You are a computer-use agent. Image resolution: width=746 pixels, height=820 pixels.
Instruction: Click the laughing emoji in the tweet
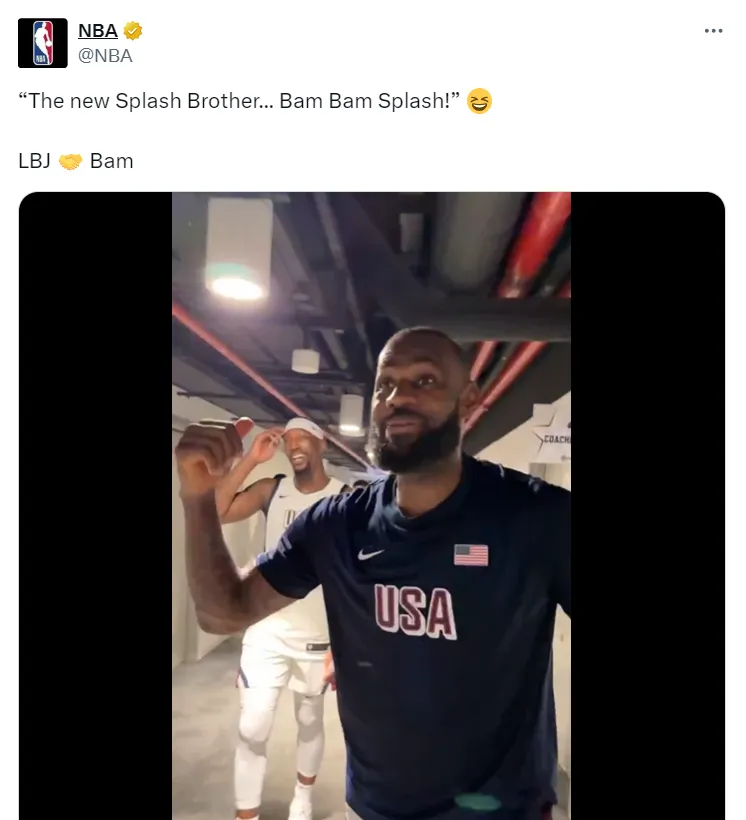tap(480, 102)
